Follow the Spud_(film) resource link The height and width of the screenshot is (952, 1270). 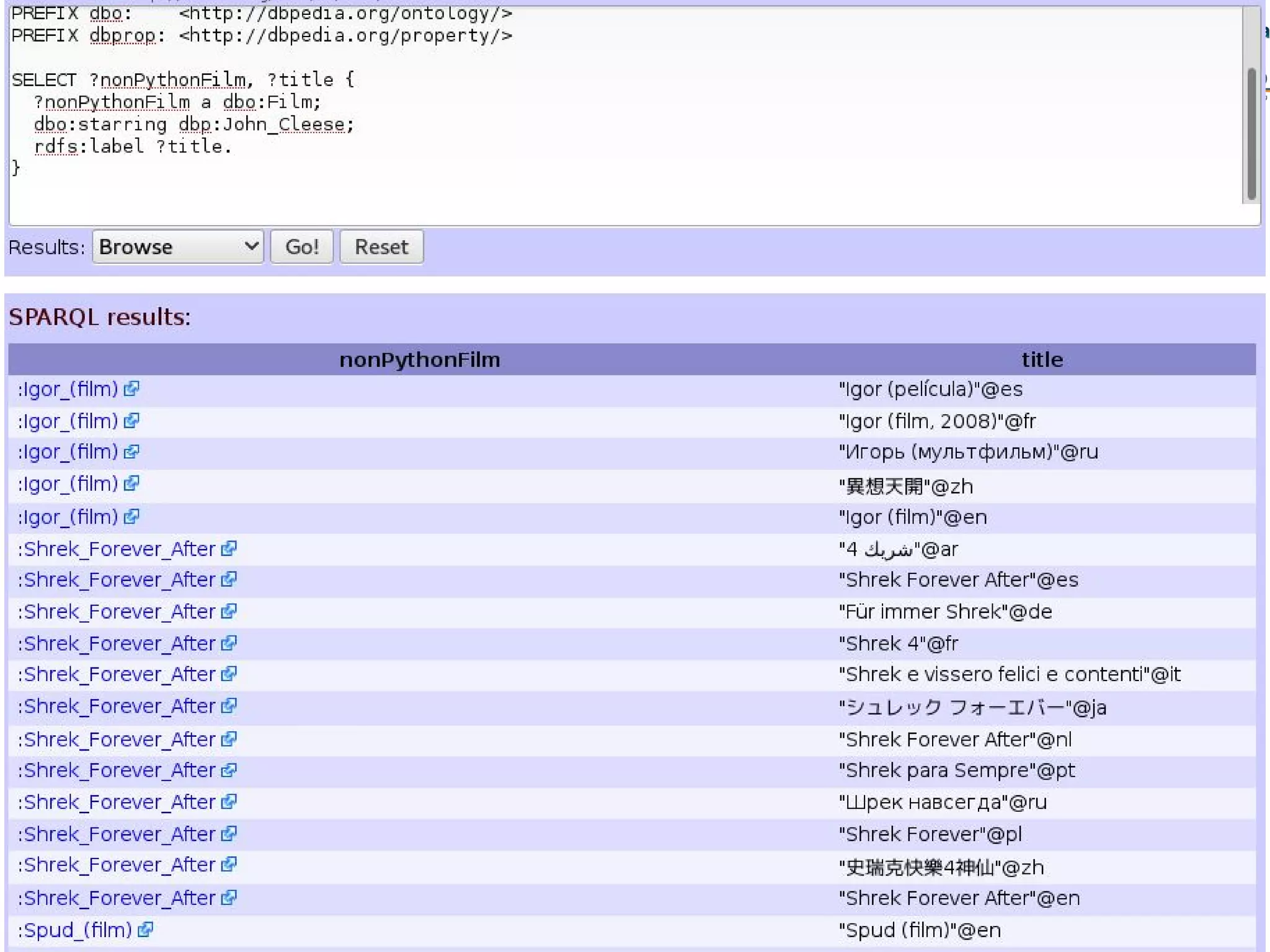pos(75,930)
